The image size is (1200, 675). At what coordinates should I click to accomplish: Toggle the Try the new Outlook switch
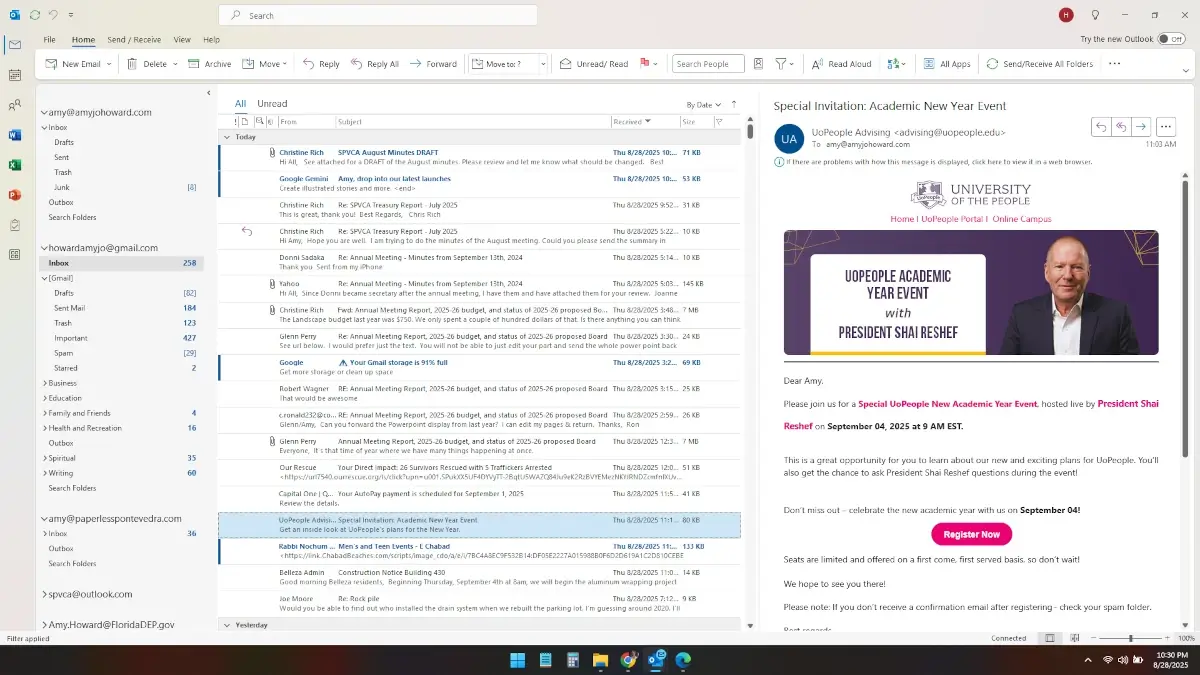click(x=1170, y=39)
